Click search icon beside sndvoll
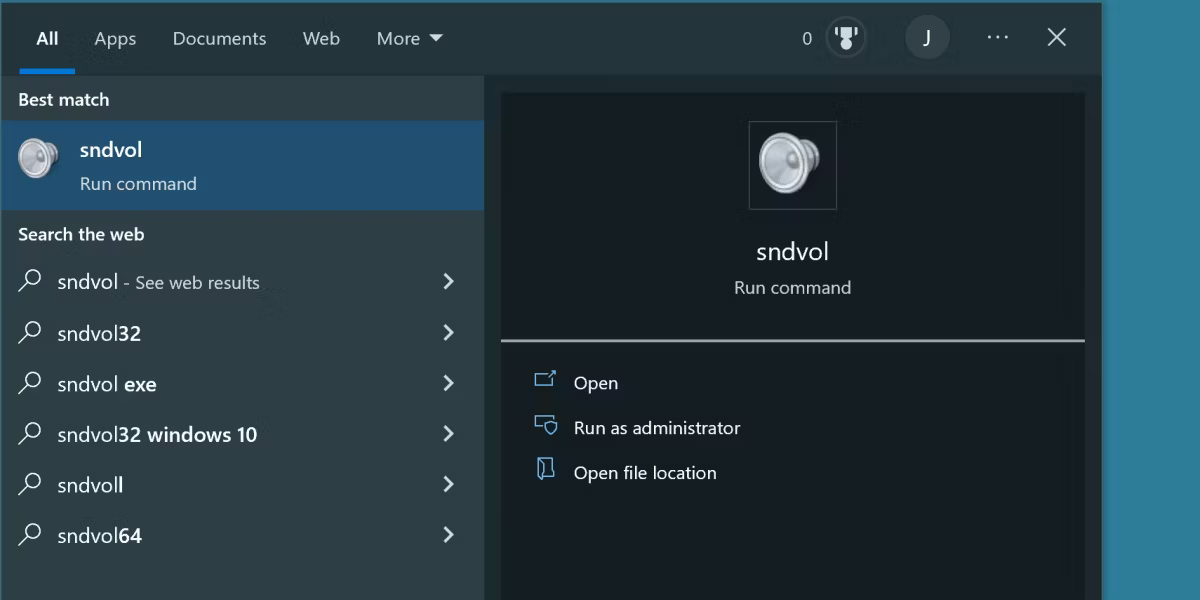1200x600 pixels. 30,484
